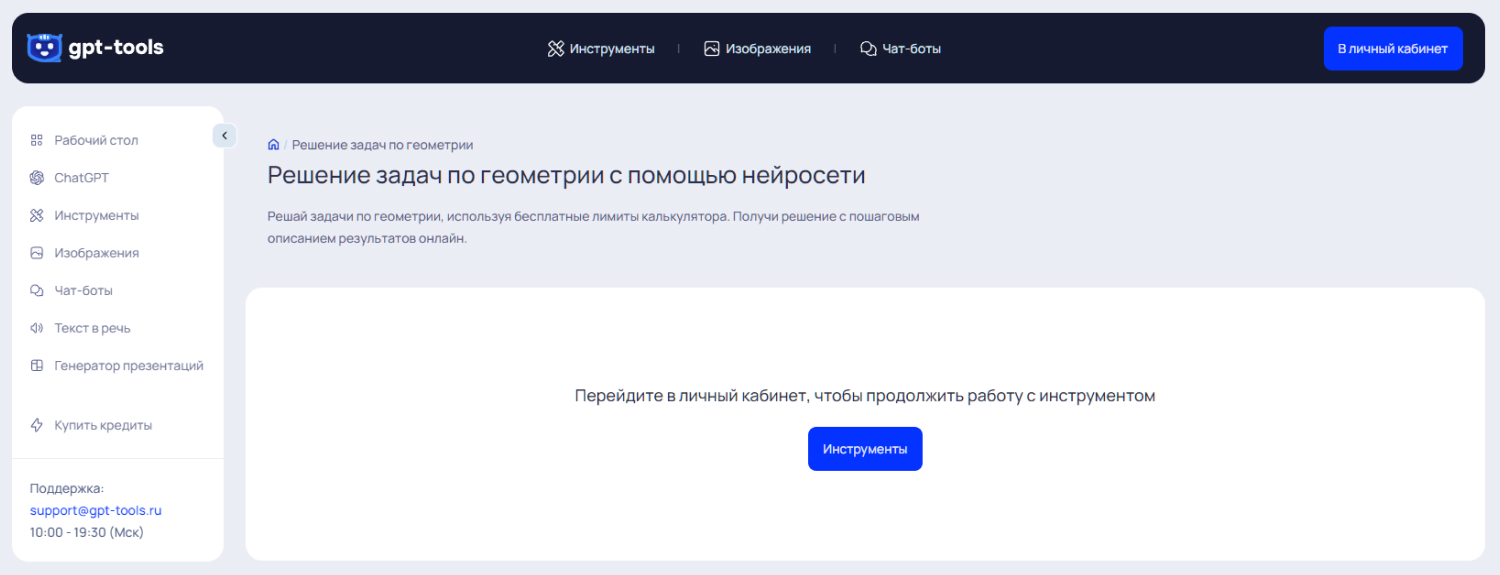Click heading Решение задач по геометрии с помощью нейросети
The width and height of the screenshot is (1500, 575).
click(x=566, y=176)
